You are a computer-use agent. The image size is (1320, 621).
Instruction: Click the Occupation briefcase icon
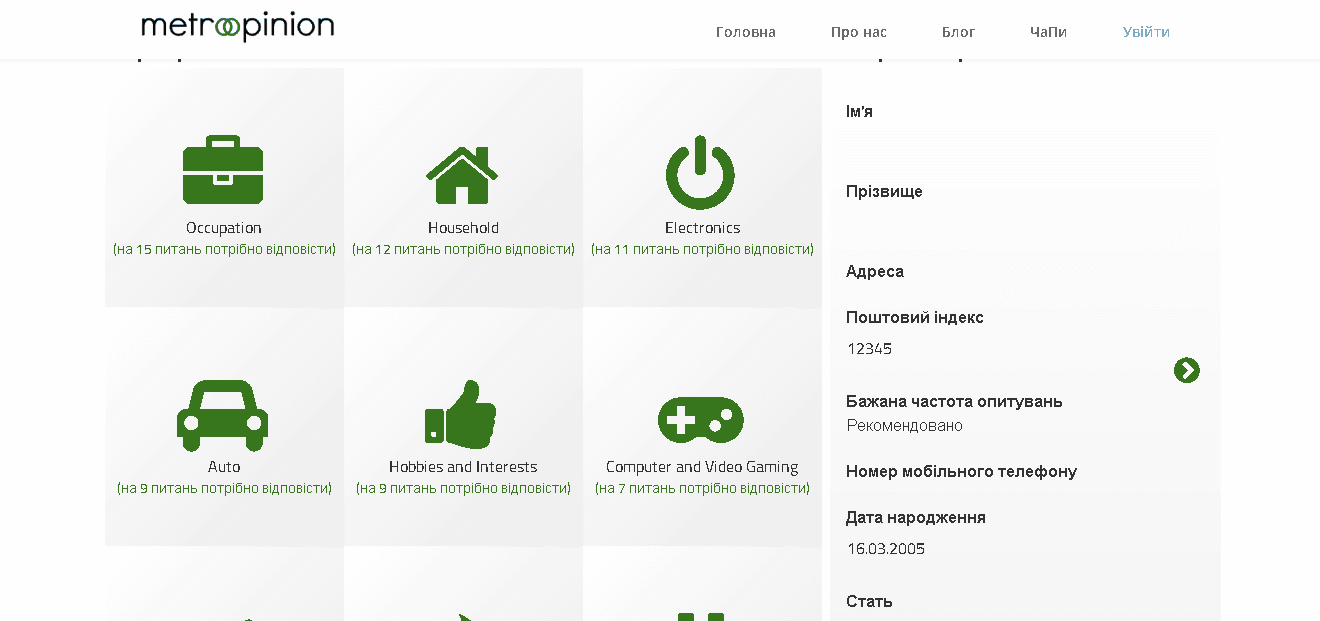click(223, 170)
